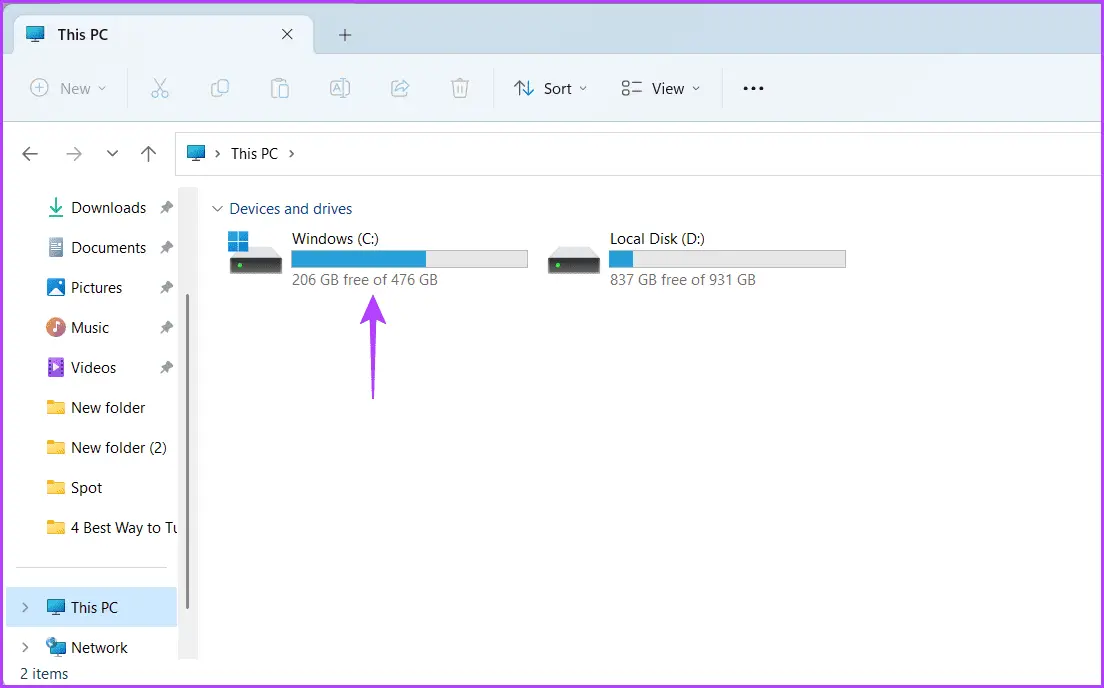Expand the Network tree node
The width and height of the screenshot is (1104, 688).
coord(25,647)
